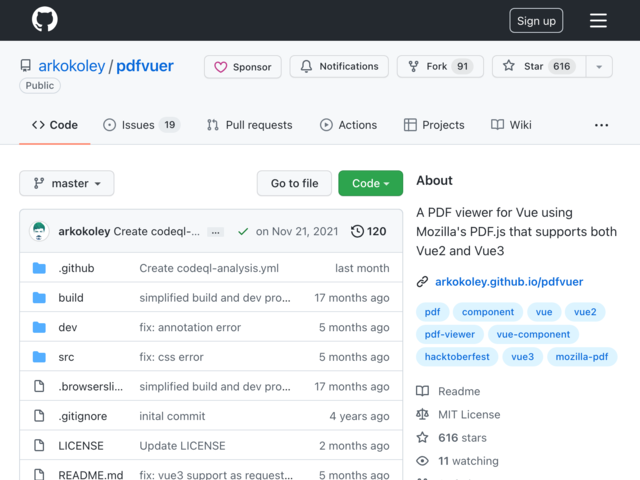
Task: Select the vue2 topic tag
Action: pyautogui.click(x=585, y=312)
